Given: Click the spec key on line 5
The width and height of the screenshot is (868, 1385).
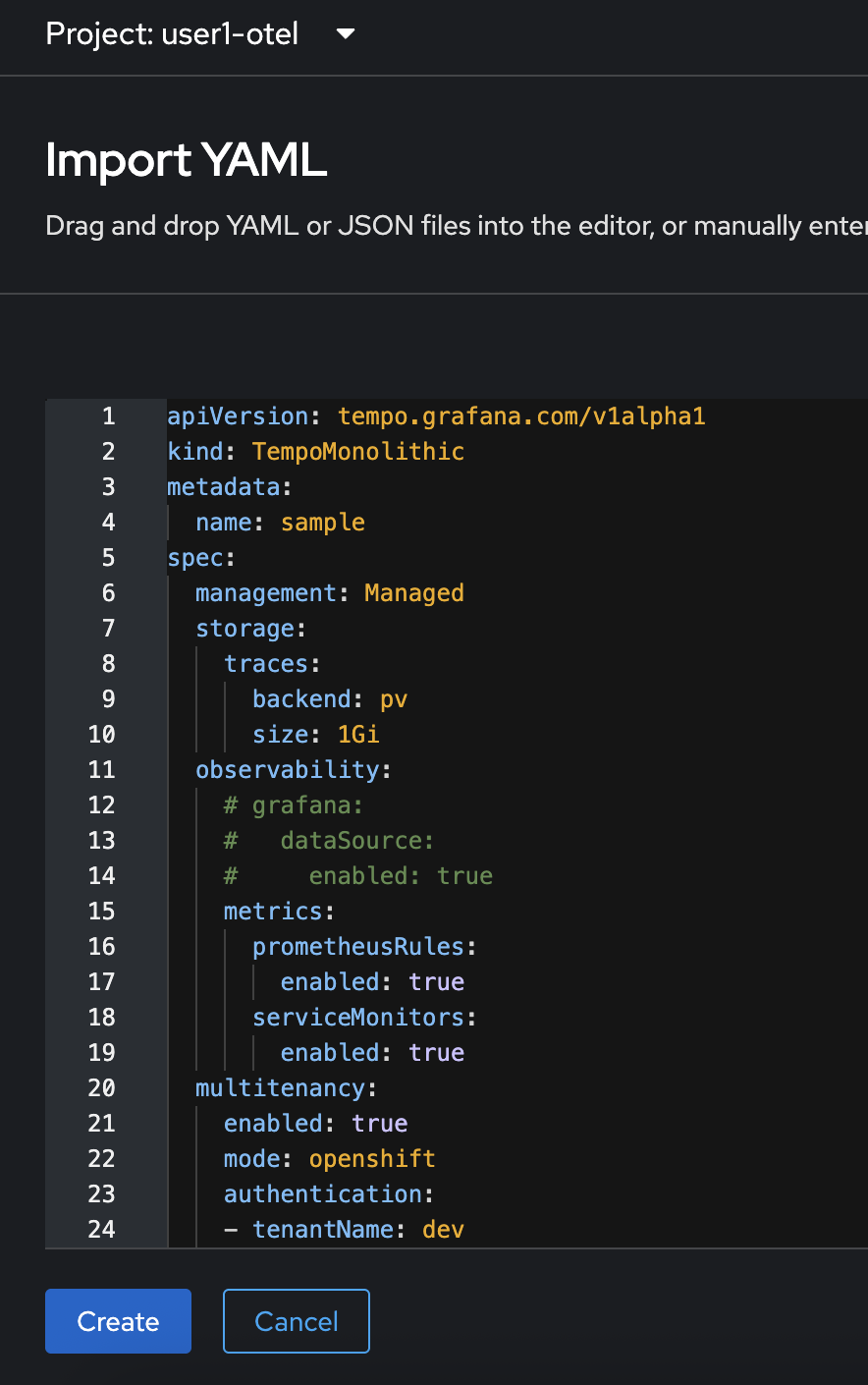Looking at the screenshot, I should click(x=195, y=558).
